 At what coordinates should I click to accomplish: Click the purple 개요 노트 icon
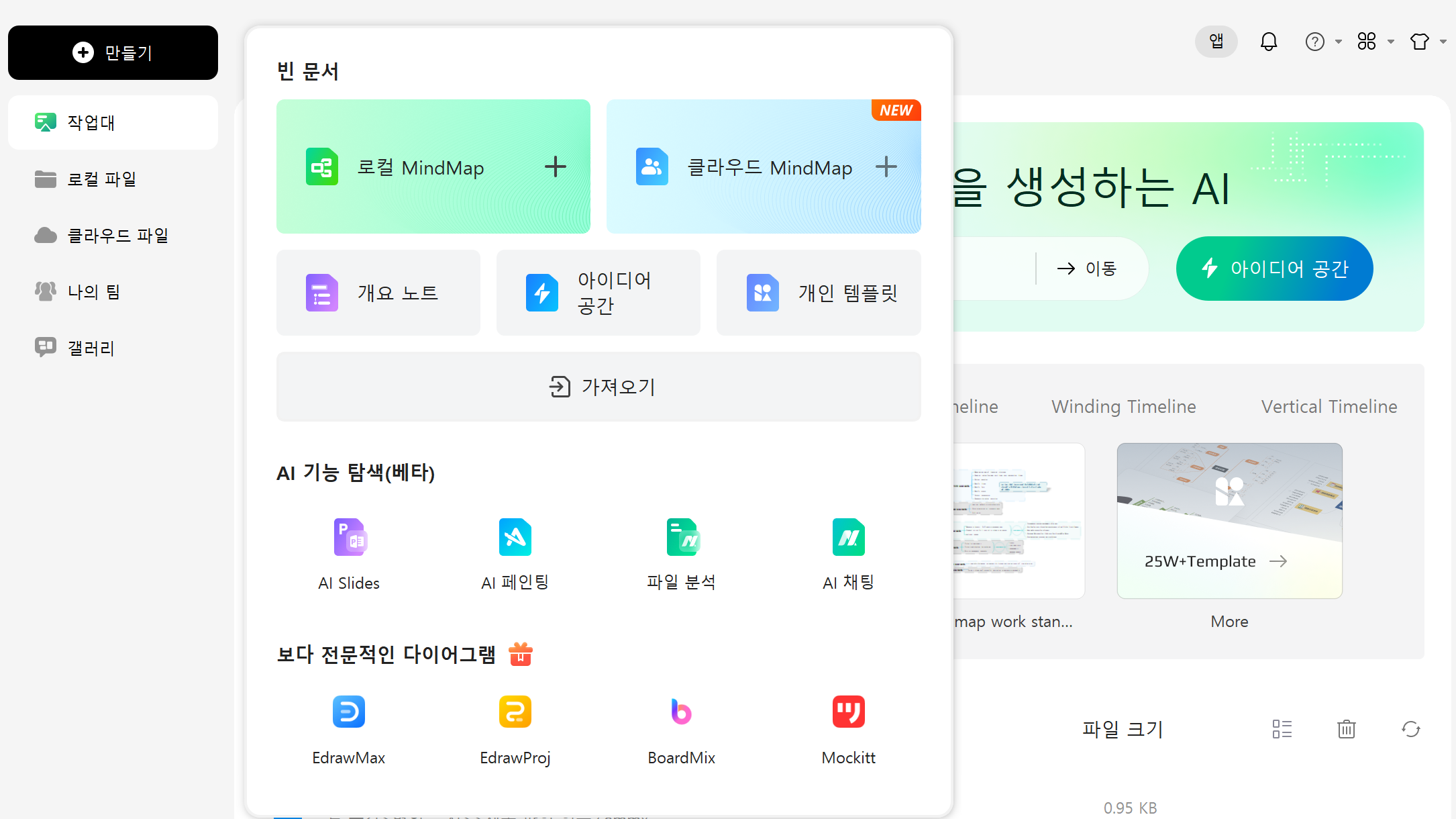click(322, 293)
